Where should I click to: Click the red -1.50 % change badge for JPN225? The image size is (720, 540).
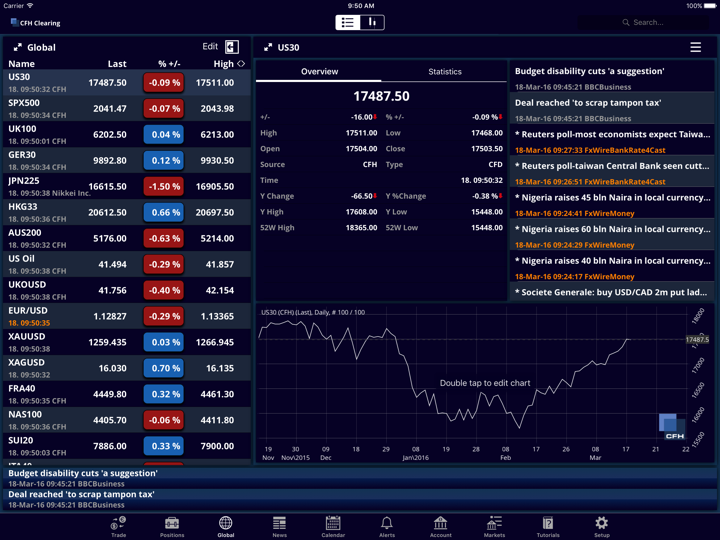[163, 187]
